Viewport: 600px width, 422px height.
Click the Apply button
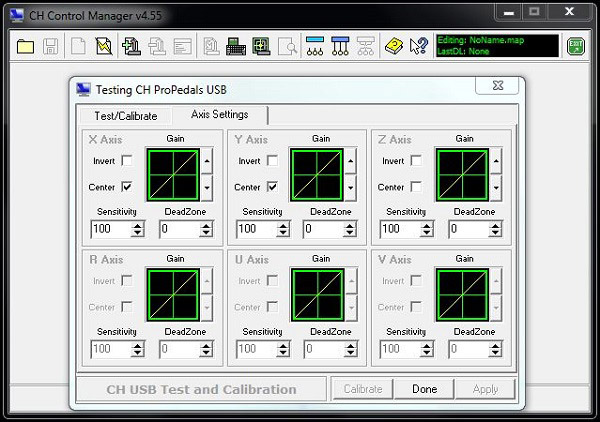(485, 389)
